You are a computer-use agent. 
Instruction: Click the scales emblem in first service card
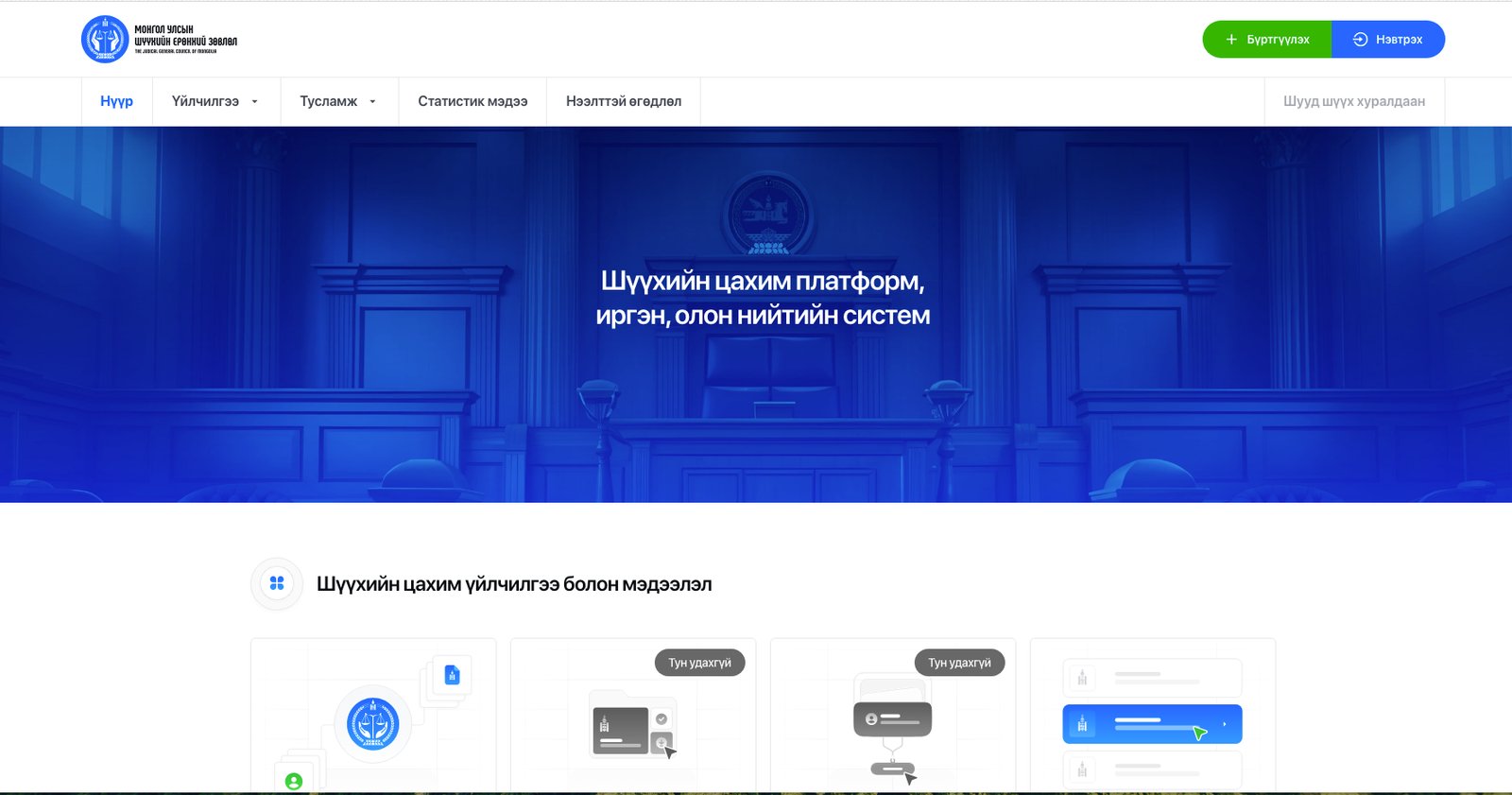(373, 724)
